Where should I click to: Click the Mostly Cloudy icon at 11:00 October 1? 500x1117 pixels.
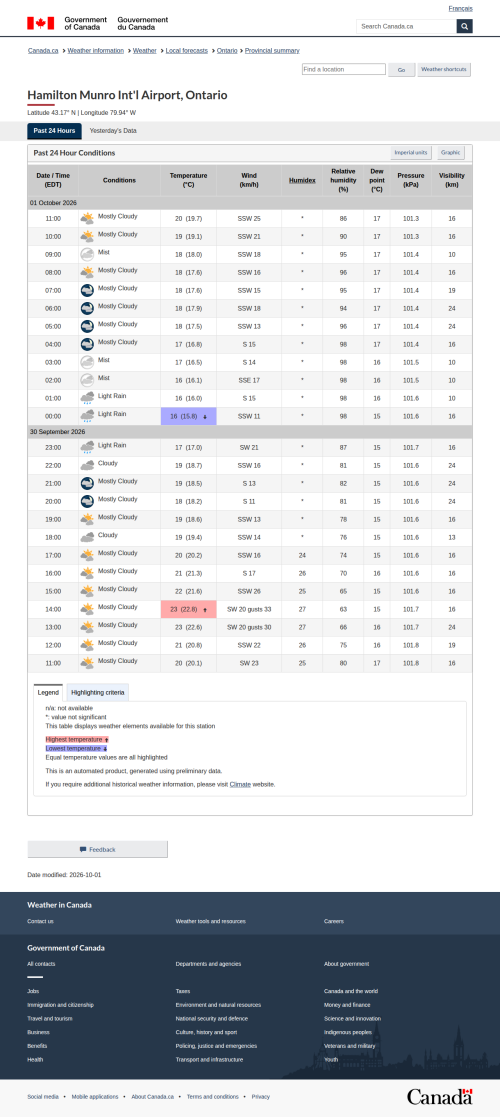(87, 218)
